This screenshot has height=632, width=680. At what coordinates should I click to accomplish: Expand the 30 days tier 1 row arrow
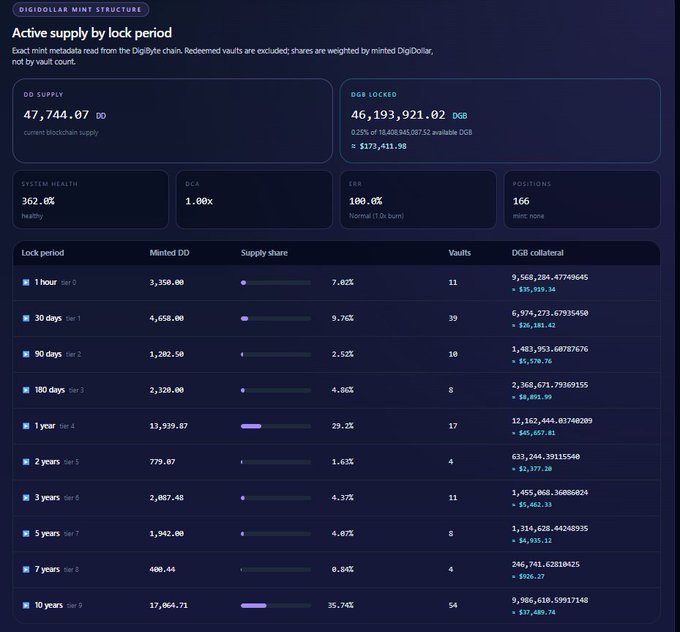point(26,318)
